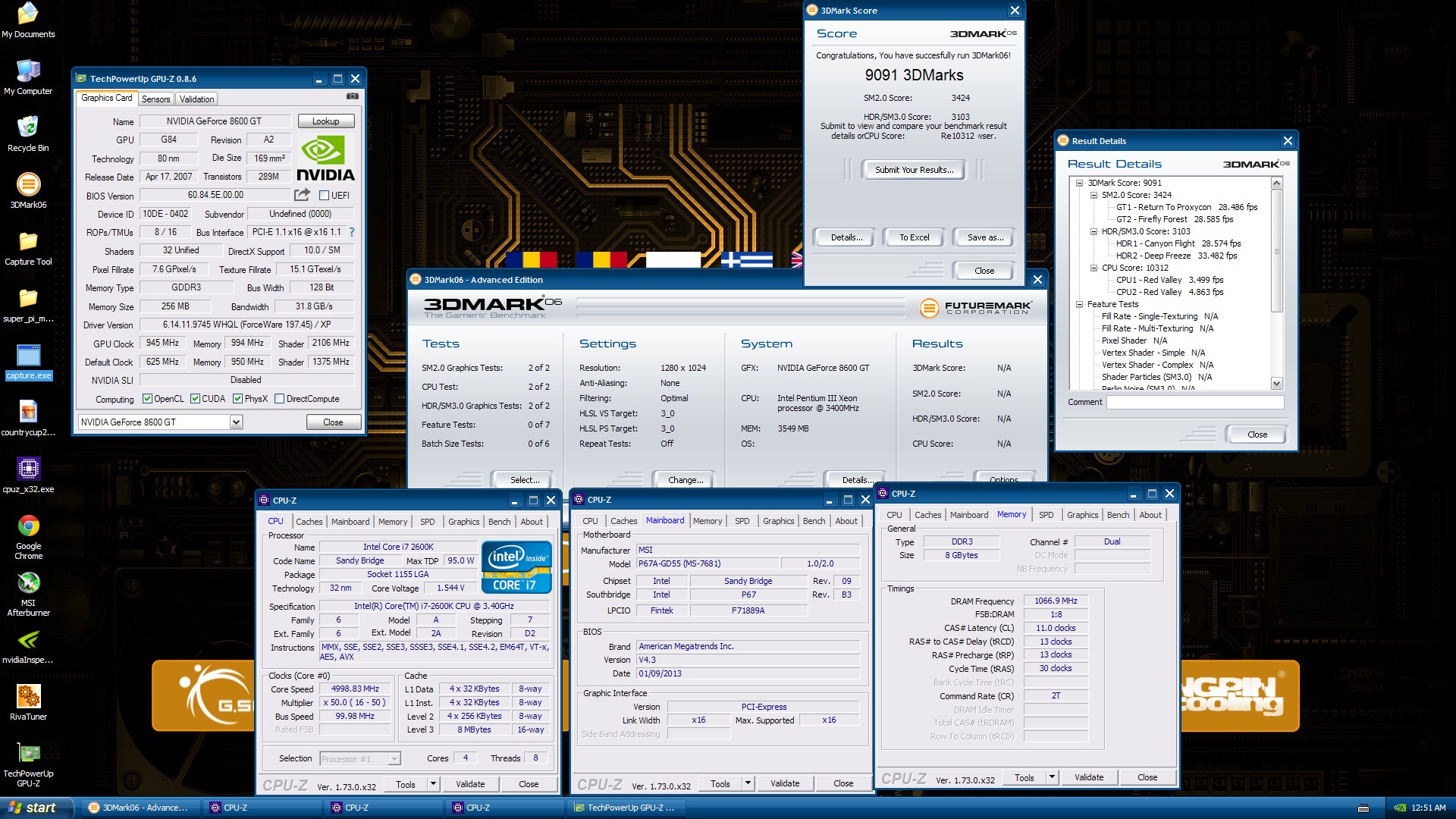Click the Result Details scrollbar down arrow
This screenshot has width=1456, height=819.
(x=1276, y=384)
